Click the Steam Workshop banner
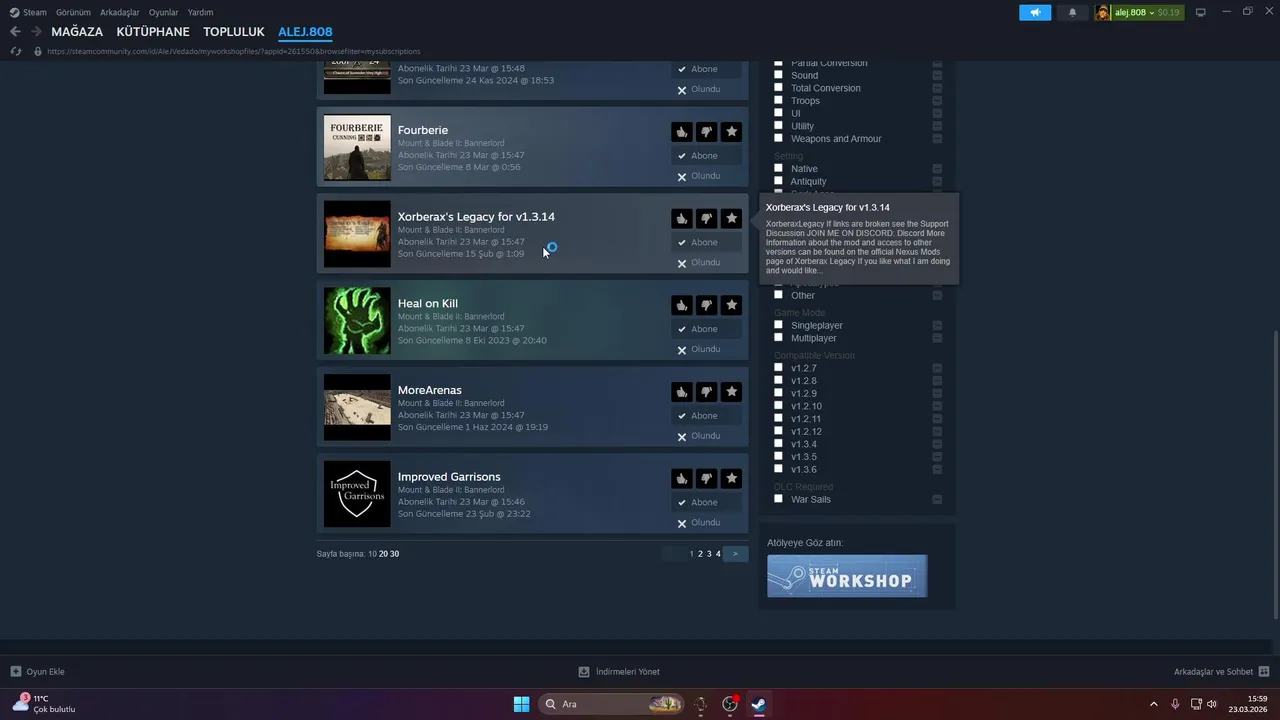Screen dimensions: 1280x720 [847, 576]
